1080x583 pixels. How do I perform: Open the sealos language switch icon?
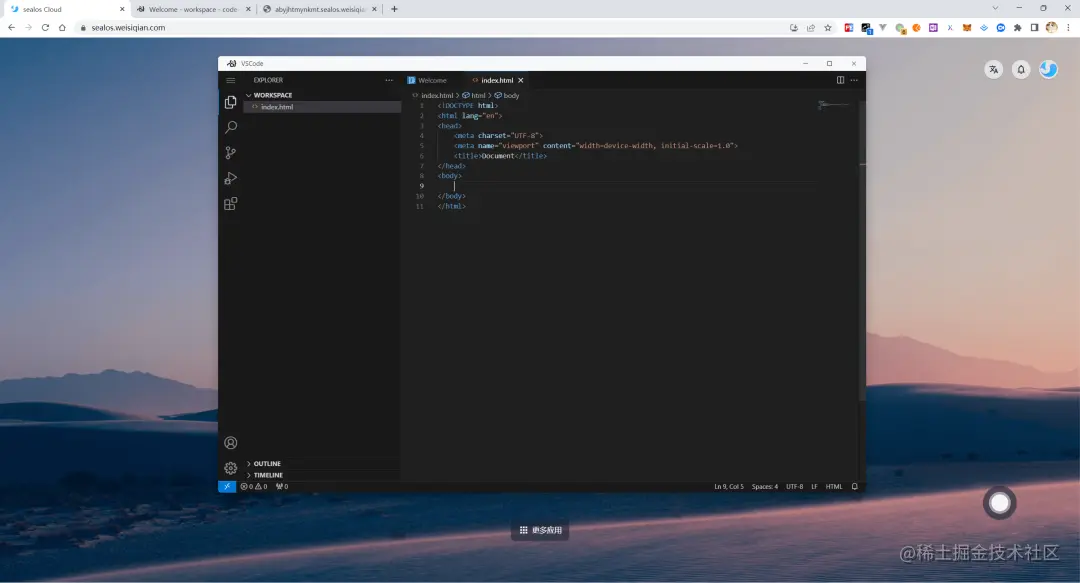[993, 70]
